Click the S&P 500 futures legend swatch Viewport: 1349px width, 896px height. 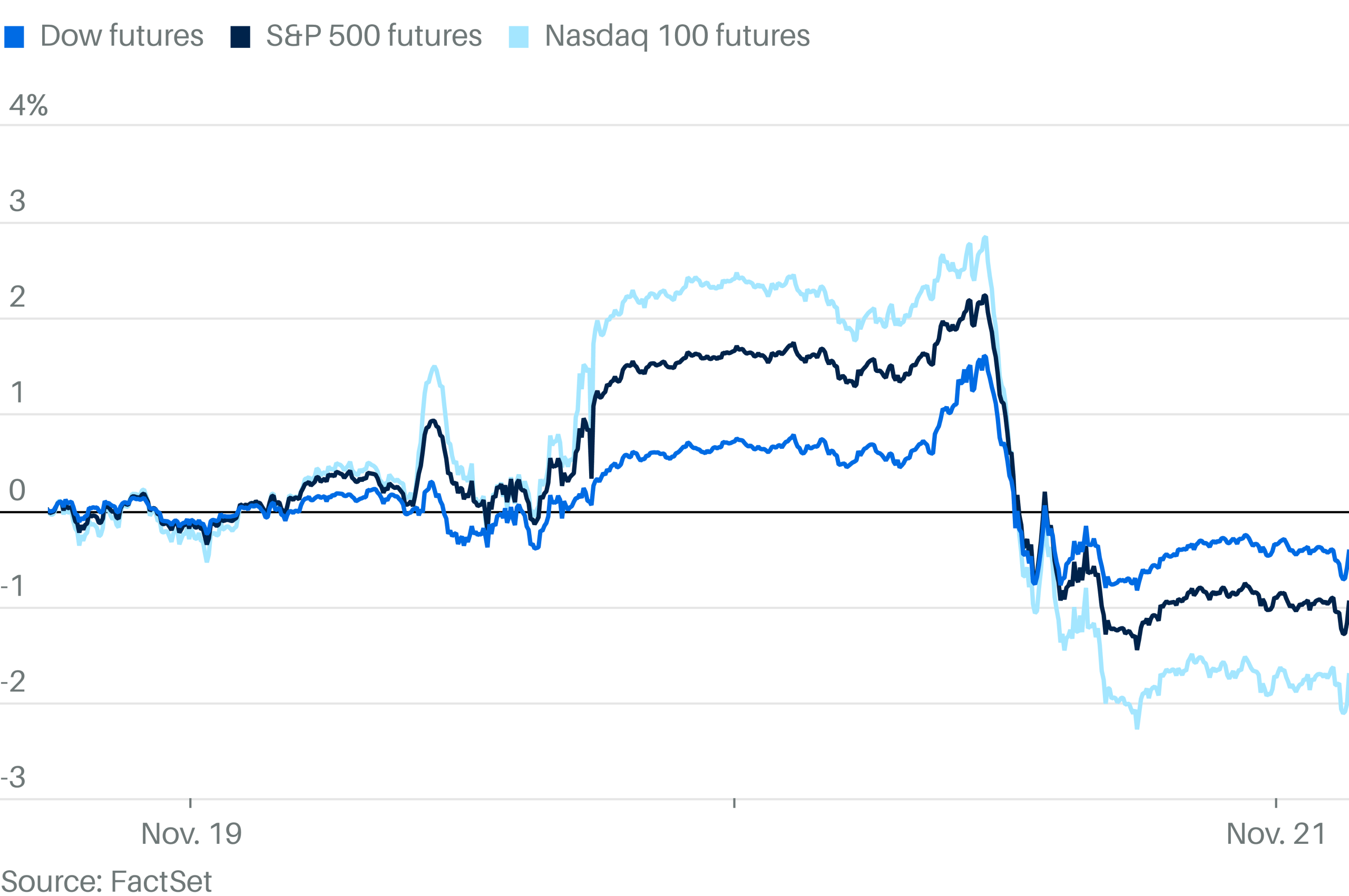[x=240, y=37]
